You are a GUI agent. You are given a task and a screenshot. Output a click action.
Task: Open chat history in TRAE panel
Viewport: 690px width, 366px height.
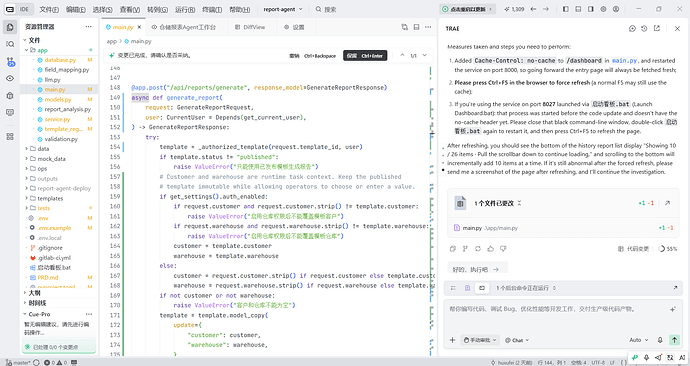(x=644, y=29)
